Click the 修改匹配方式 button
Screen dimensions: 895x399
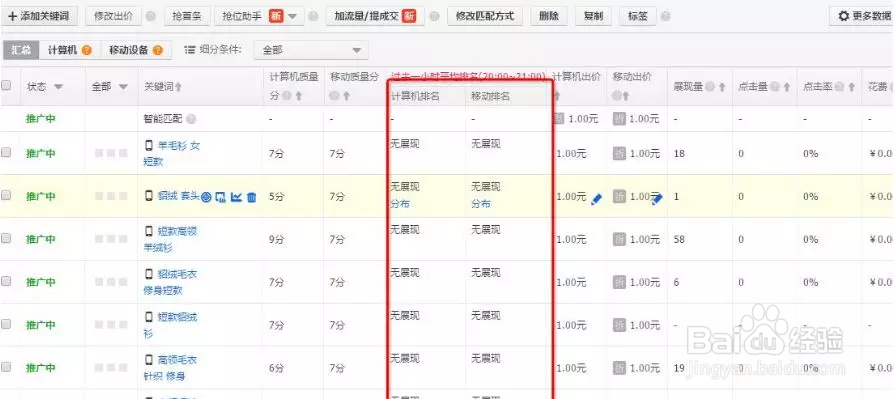485,17
